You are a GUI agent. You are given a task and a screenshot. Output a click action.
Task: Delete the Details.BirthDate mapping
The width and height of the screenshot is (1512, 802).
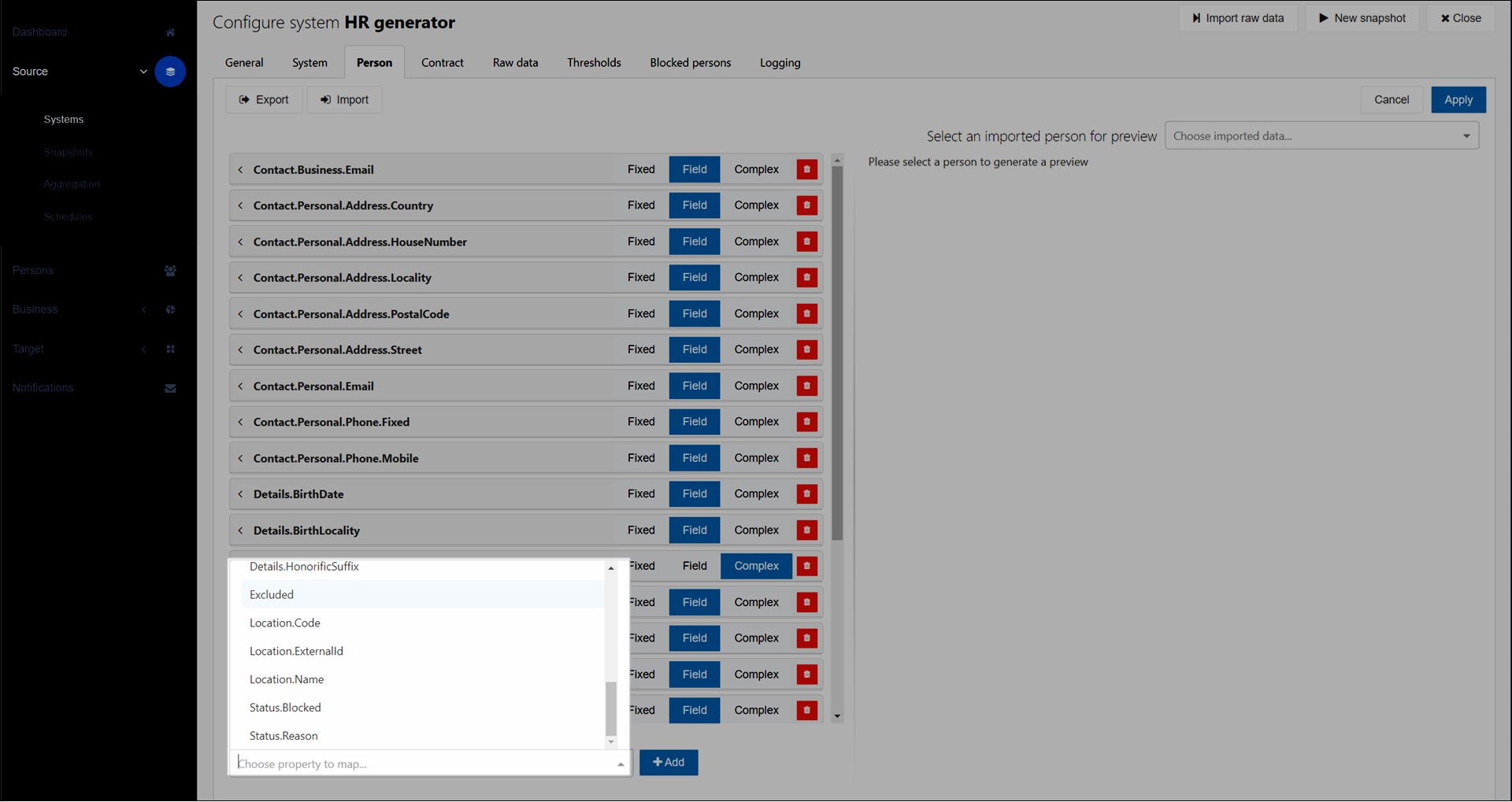pos(806,493)
